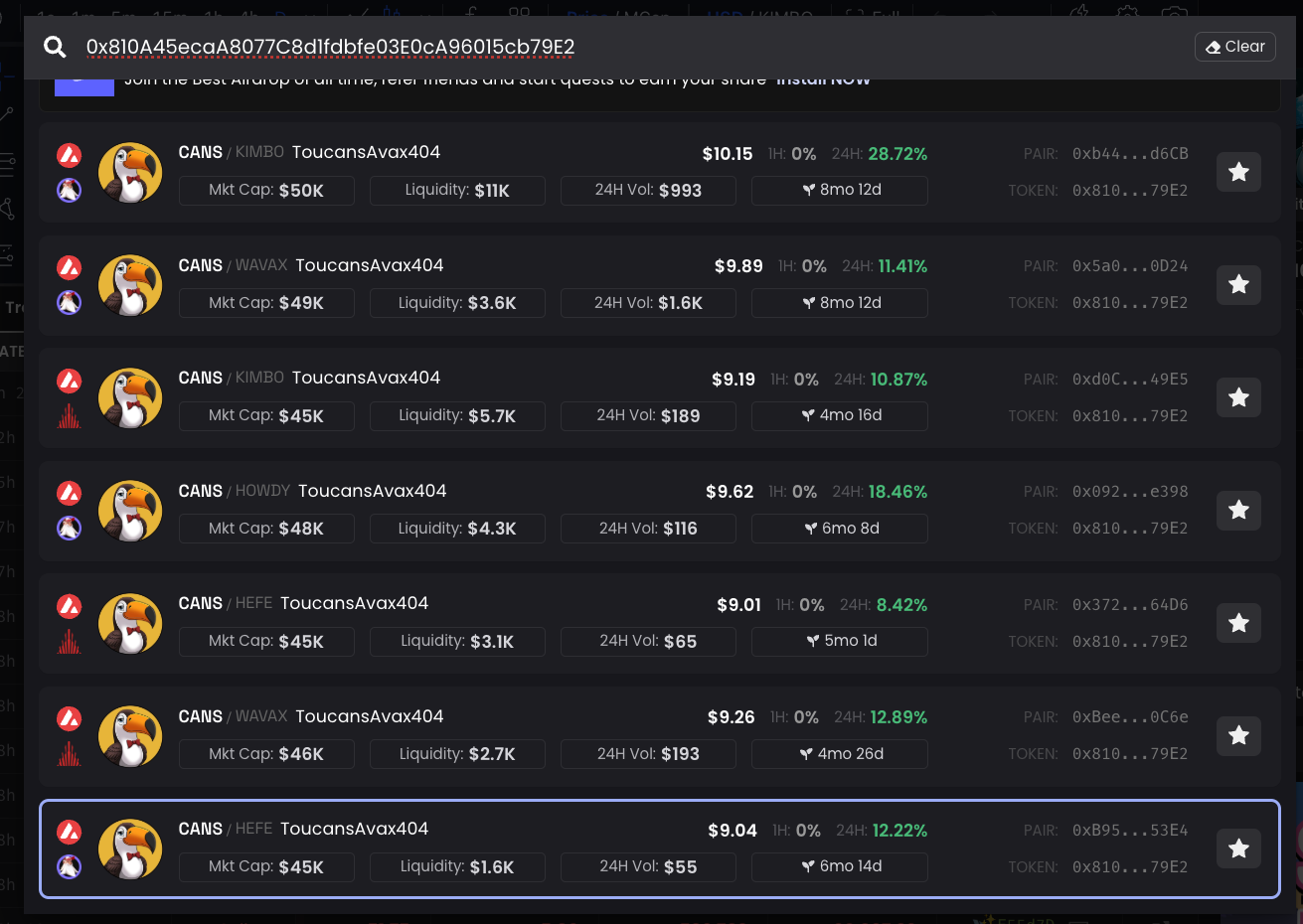Star the CANS/WAVAX pair priced $9.89
This screenshot has width=1303, height=924.
point(1238,285)
